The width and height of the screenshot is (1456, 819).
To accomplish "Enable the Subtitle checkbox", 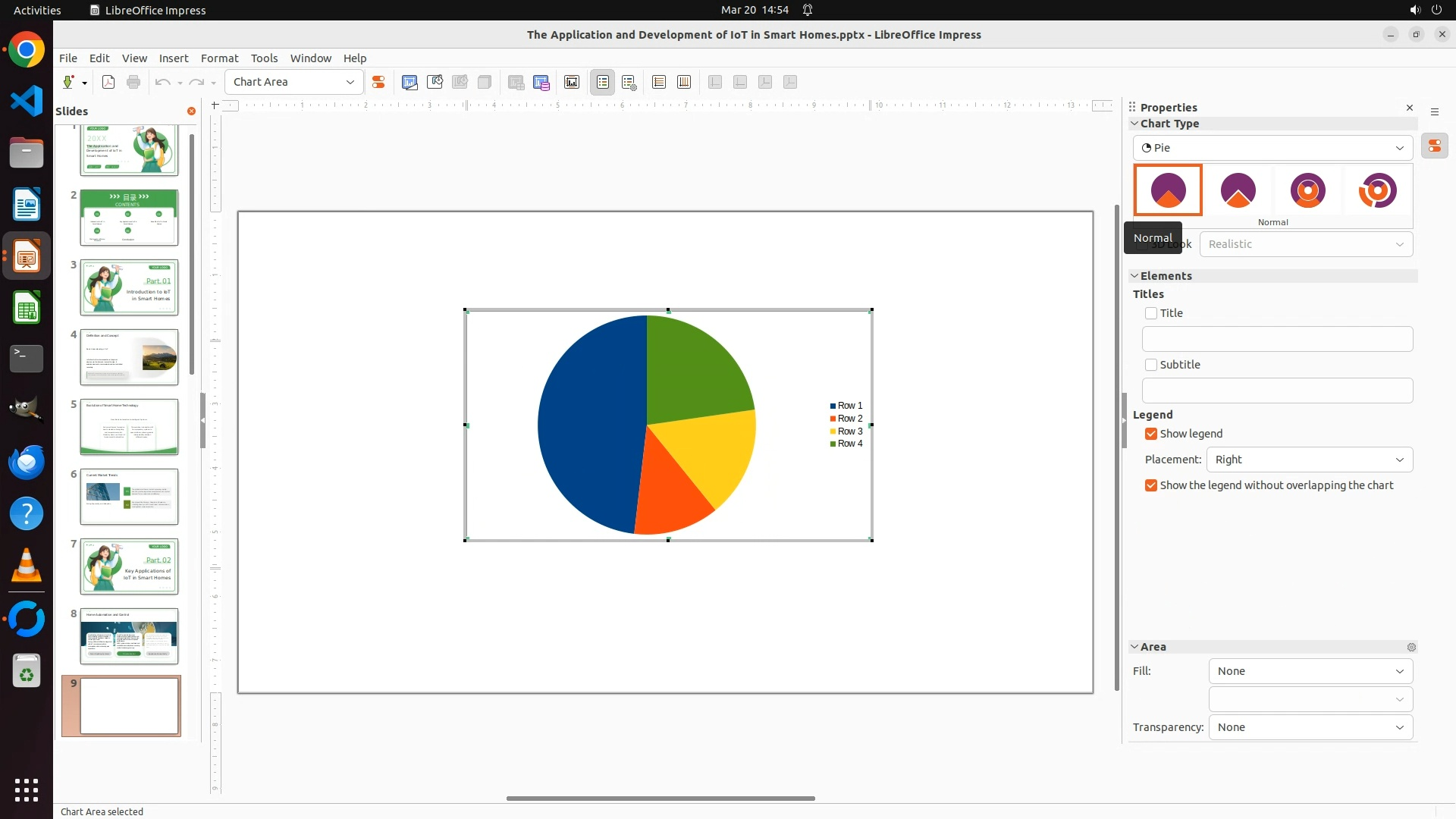I will click(x=1151, y=365).
